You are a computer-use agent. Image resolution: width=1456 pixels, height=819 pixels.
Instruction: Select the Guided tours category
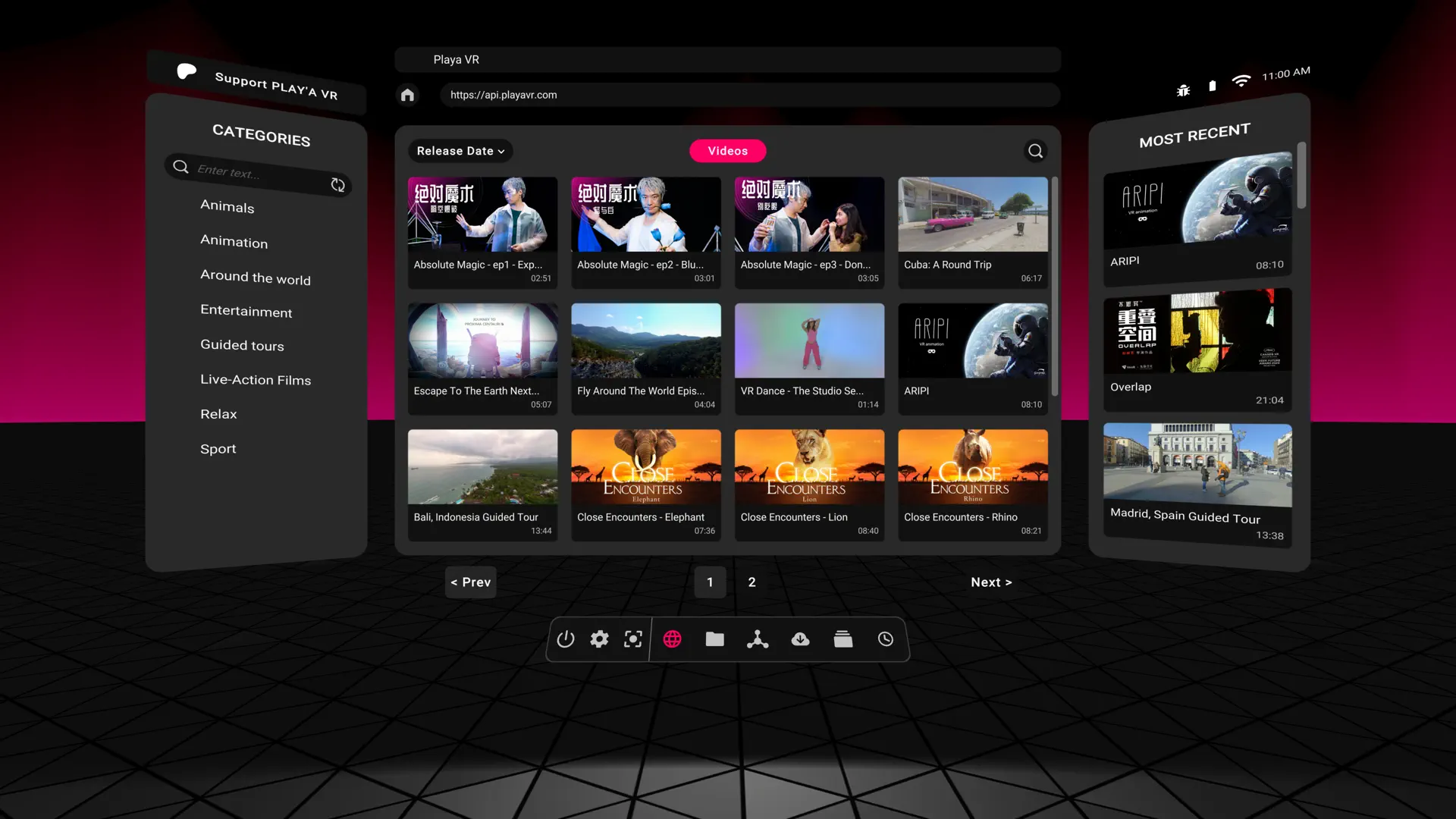point(242,345)
